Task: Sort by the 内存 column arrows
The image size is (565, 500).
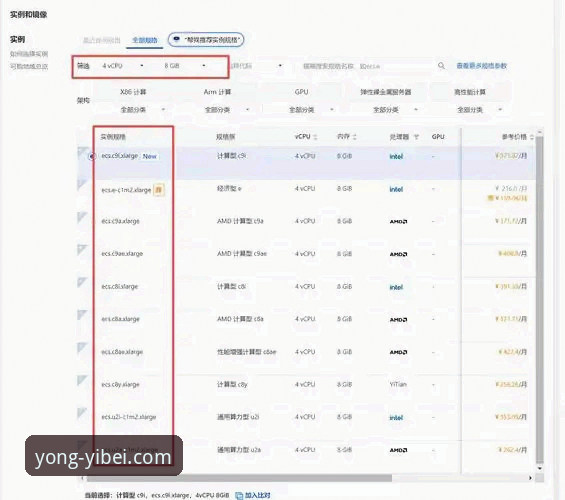Action: [x=355, y=137]
